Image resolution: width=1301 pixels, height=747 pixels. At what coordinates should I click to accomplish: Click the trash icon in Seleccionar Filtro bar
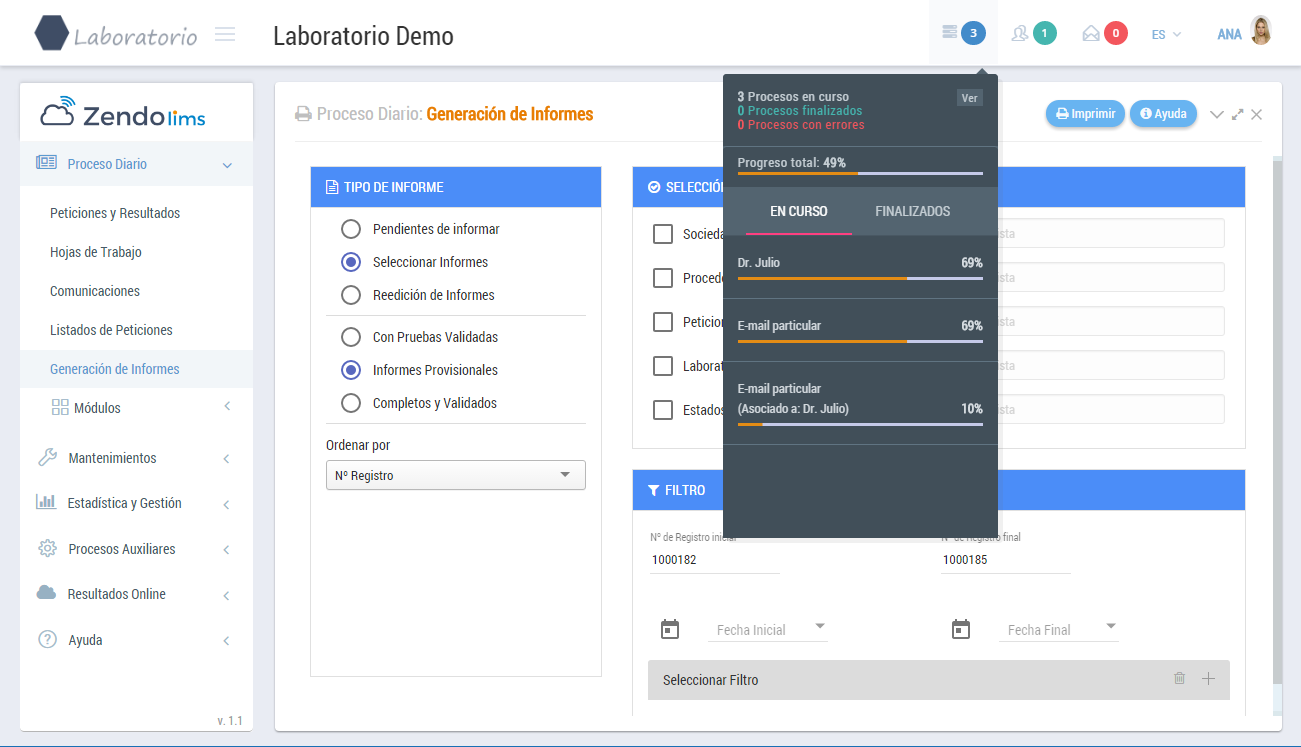pyautogui.click(x=1179, y=678)
